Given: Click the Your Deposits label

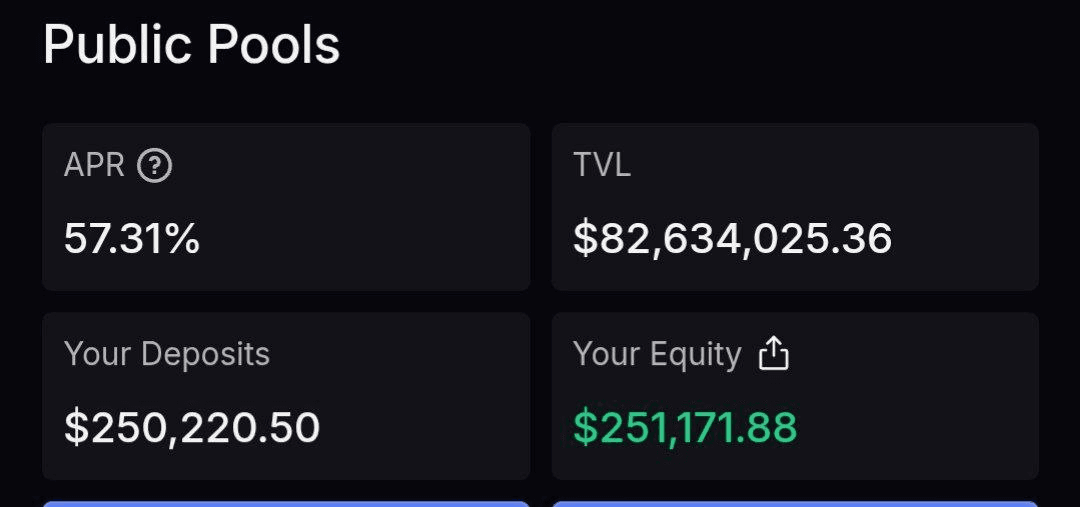Looking at the screenshot, I should (167, 354).
